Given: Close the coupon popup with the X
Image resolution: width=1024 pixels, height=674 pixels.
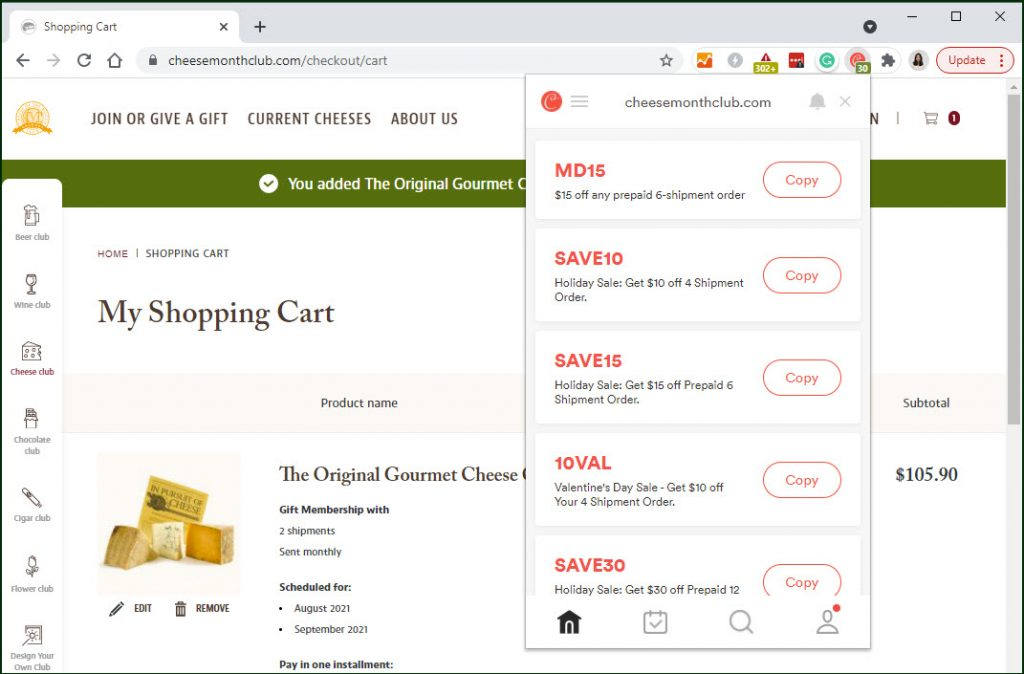Looking at the screenshot, I should click(845, 101).
